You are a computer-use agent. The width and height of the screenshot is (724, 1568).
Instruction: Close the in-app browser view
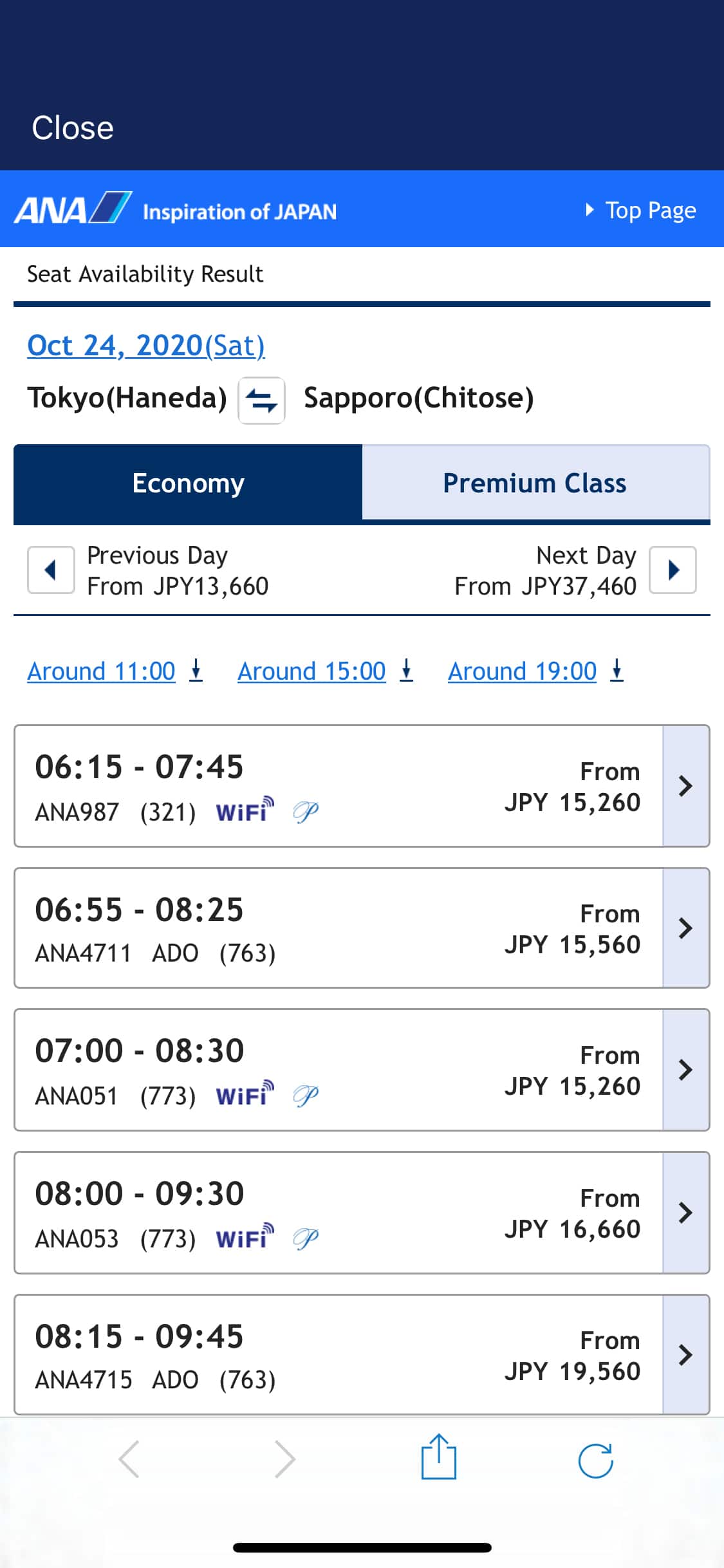[x=73, y=127]
